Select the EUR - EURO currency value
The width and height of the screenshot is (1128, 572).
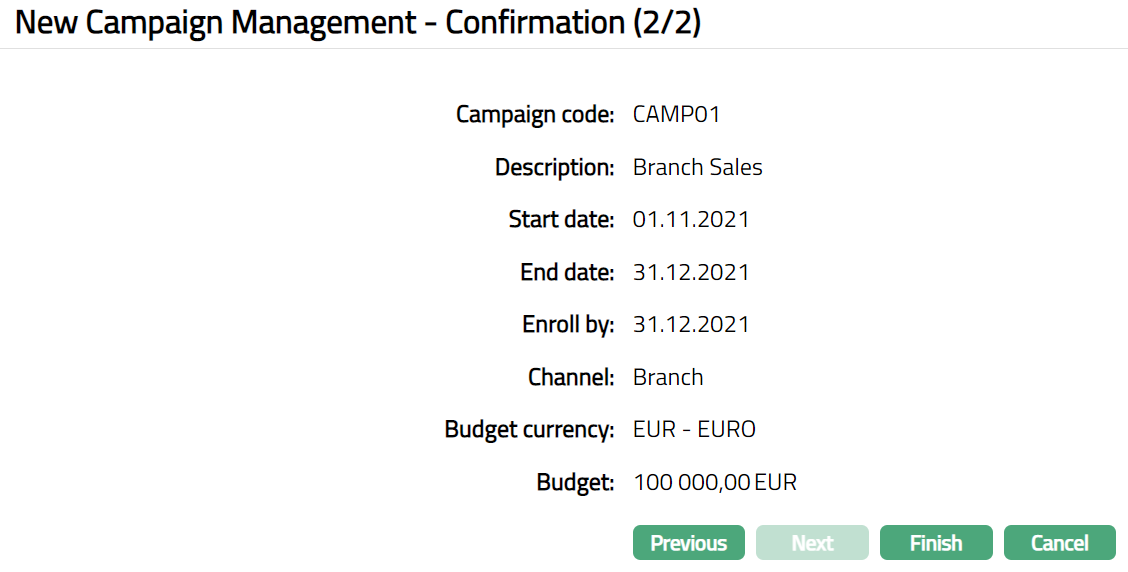694,430
